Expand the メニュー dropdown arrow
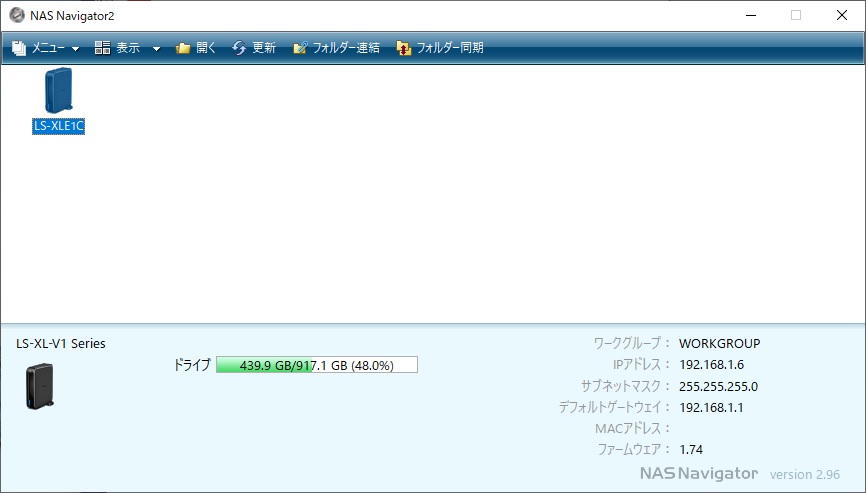Viewport: 866px width, 493px height. click(75, 49)
